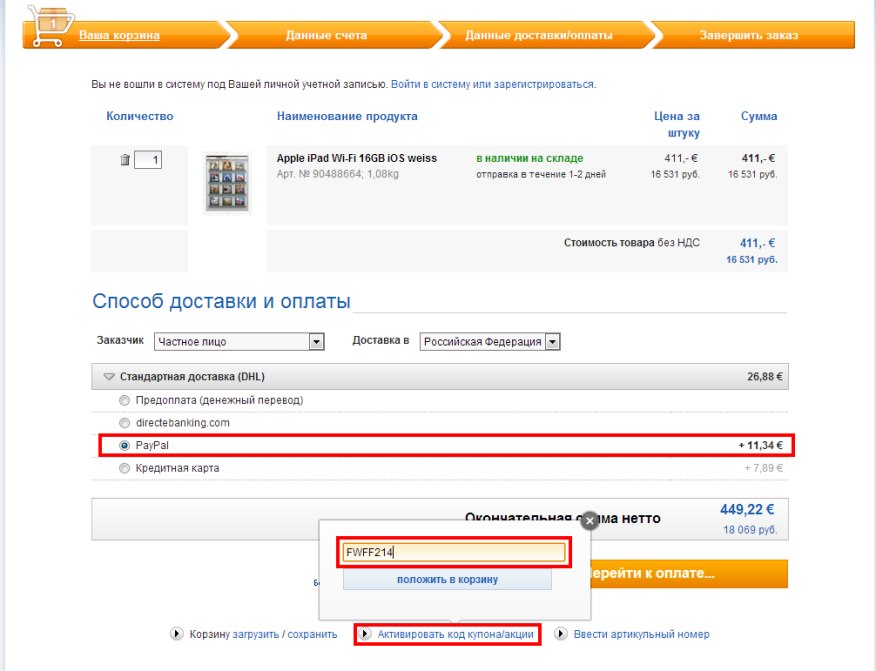Viewport: 876px width, 671px height.
Task: Select Предоплата (денежный перевод) payment option
Action: 124,400
